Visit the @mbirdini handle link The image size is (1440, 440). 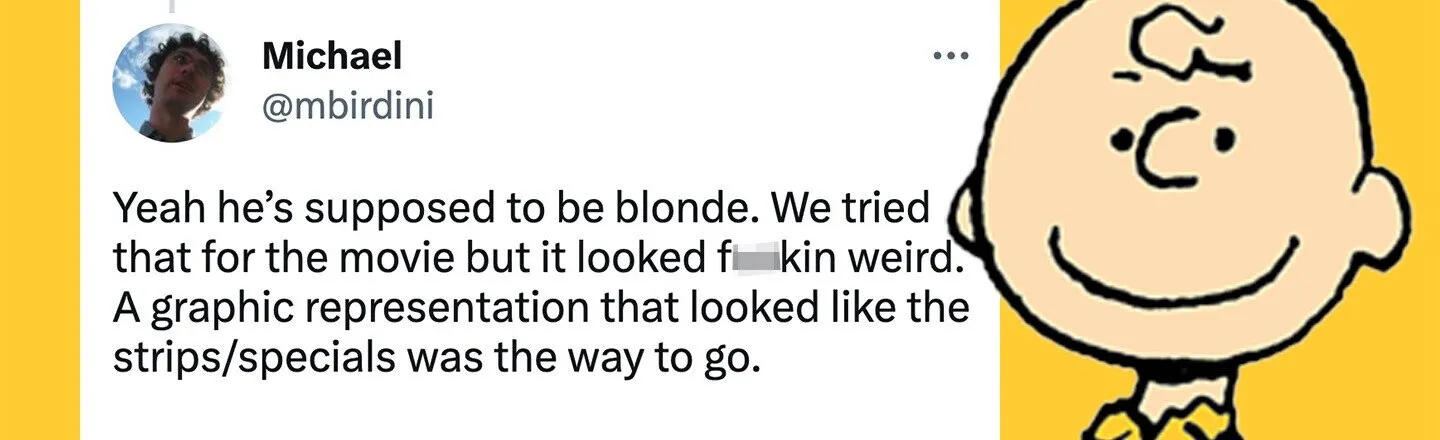coord(348,105)
